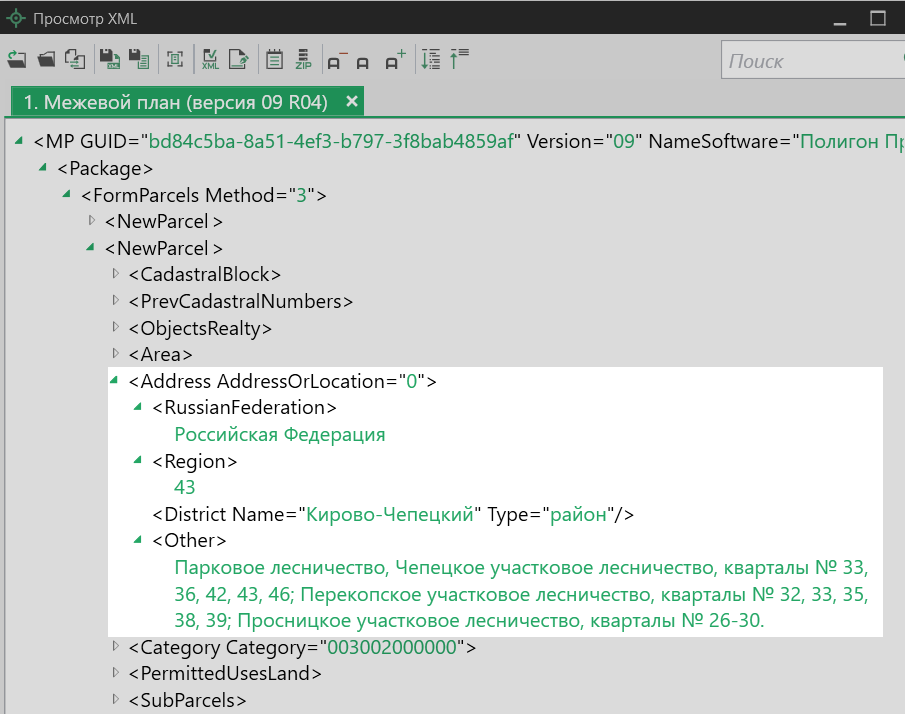This screenshot has width=905, height=714.
Task: Expand the CadastralBlock node
Action: coord(115,274)
